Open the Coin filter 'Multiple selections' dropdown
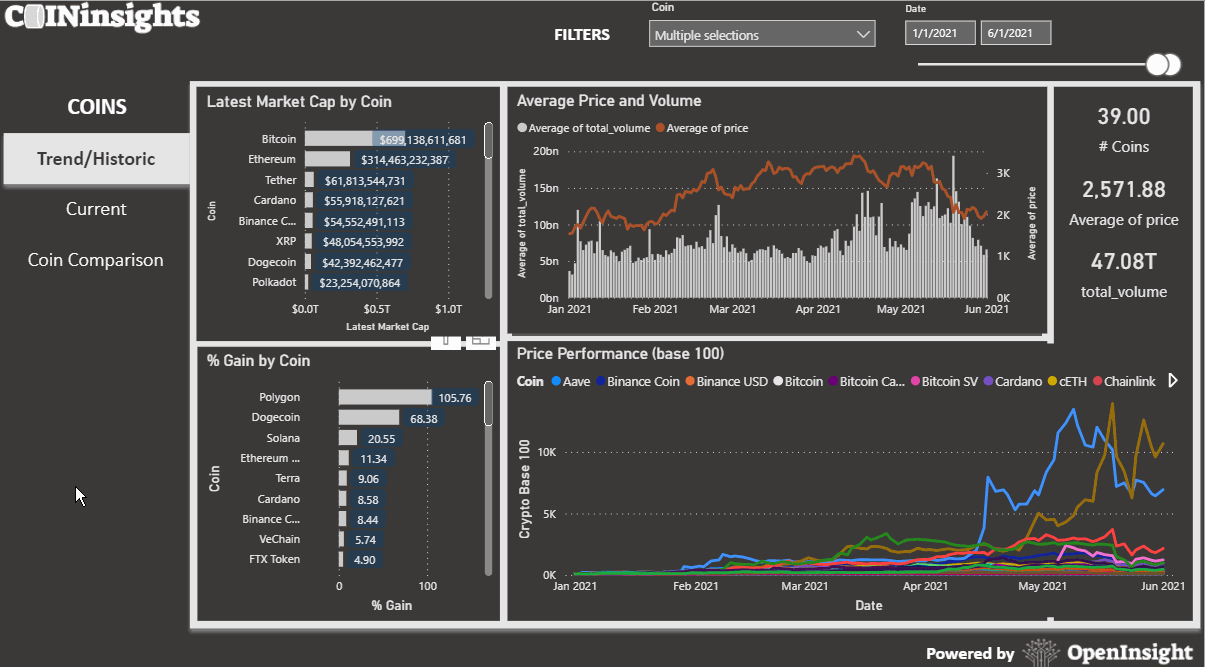Image resolution: width=1205 pixels, height=667 pixels. pyautogui.click(x=762, y=35)
